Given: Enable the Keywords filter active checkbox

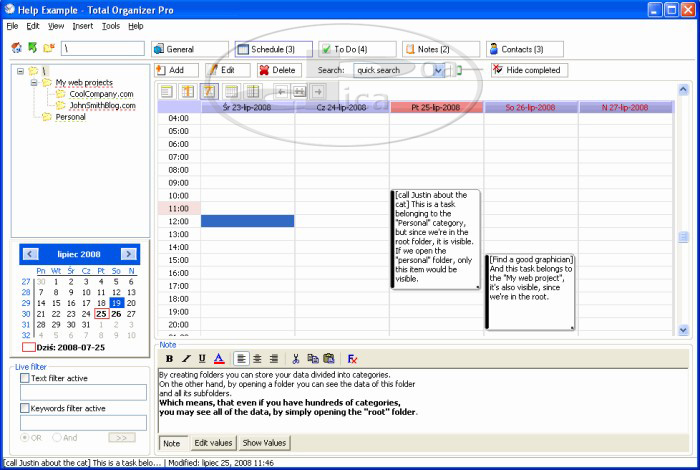Looking at the screenshot, I should coord(26,408).
